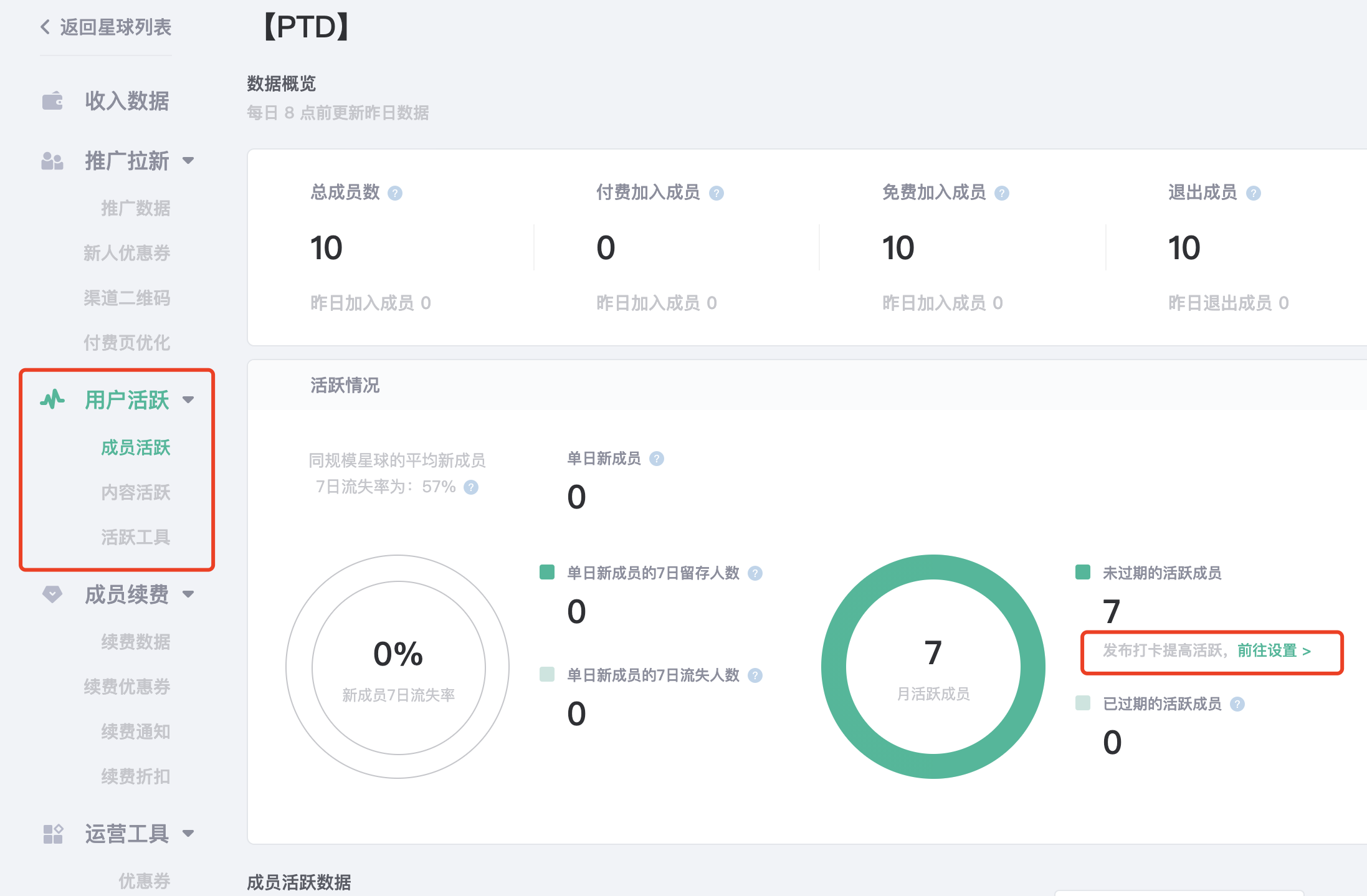Click help icon beside 7日流失率为 57%

[472, 487]
